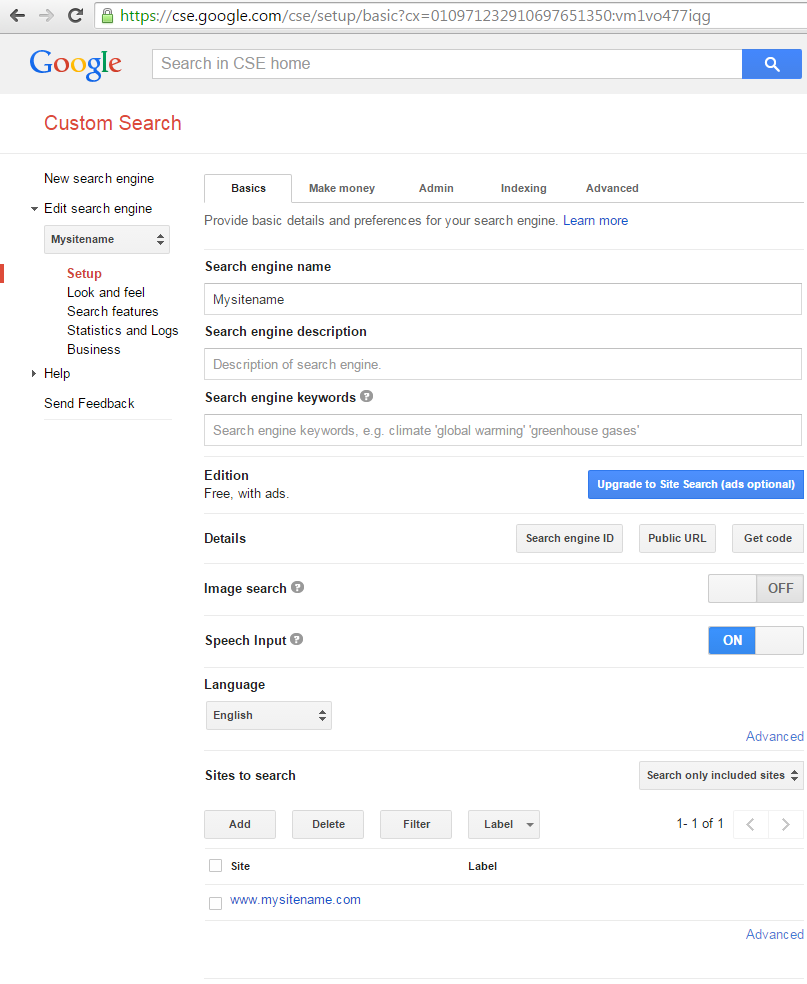Click the Get code button

point(767,538)
